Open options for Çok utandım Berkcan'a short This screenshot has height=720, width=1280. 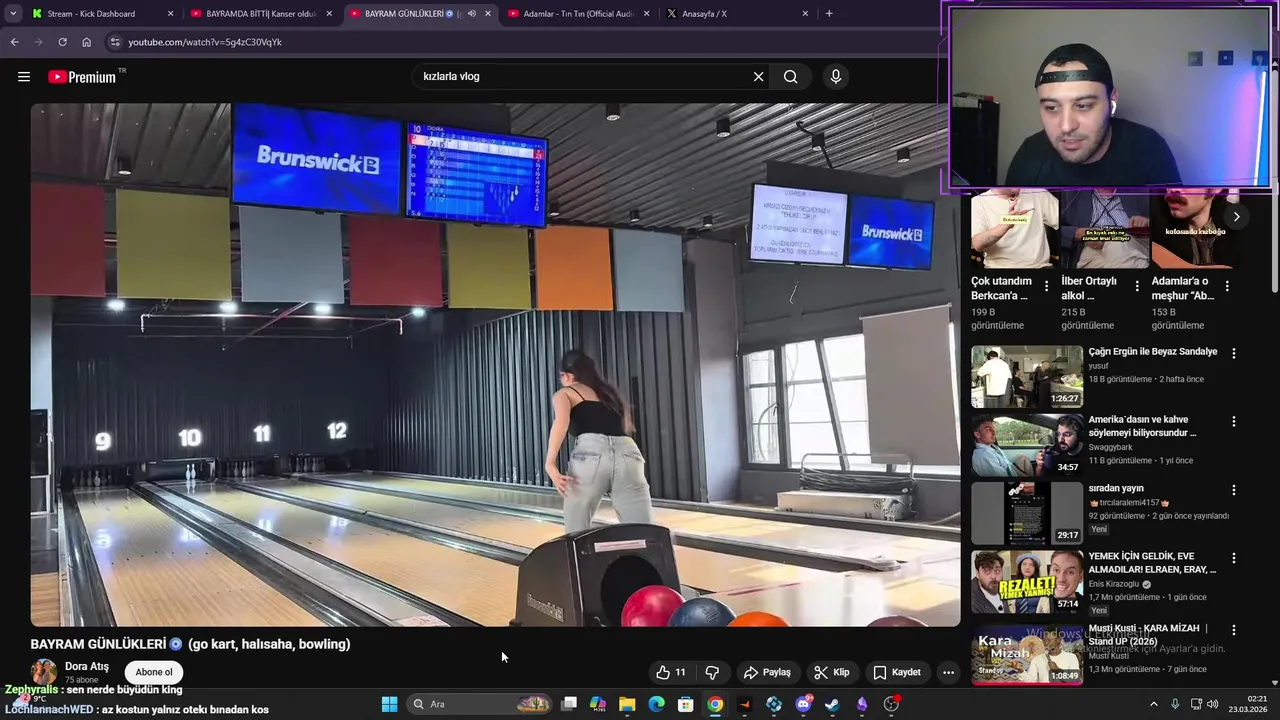pos(1047,286)
